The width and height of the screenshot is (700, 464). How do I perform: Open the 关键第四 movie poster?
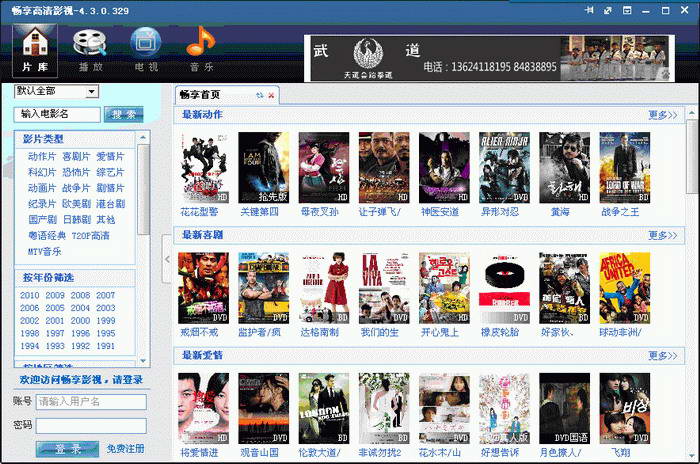click(263, 167)
